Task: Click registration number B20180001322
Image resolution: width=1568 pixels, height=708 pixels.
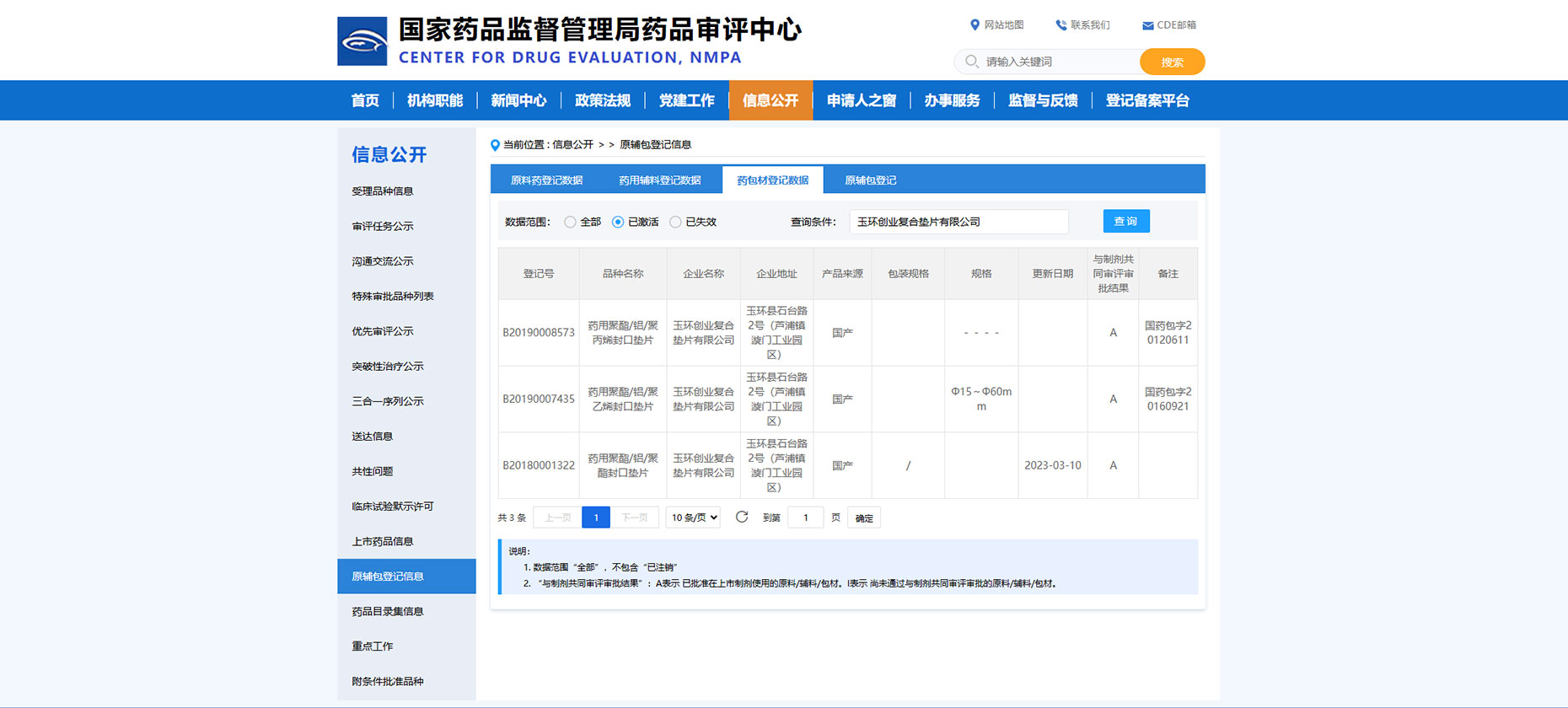Action: click(539, 465)
